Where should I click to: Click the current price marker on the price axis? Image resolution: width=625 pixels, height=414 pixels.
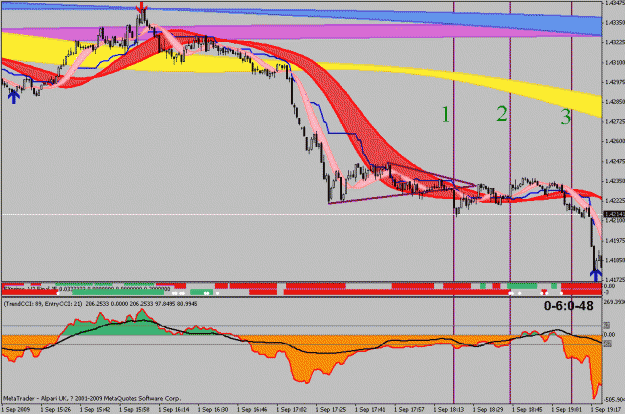[614, 214]
